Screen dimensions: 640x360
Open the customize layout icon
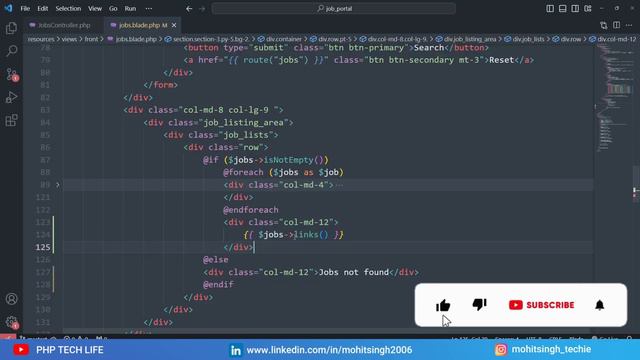pos(588,8)
